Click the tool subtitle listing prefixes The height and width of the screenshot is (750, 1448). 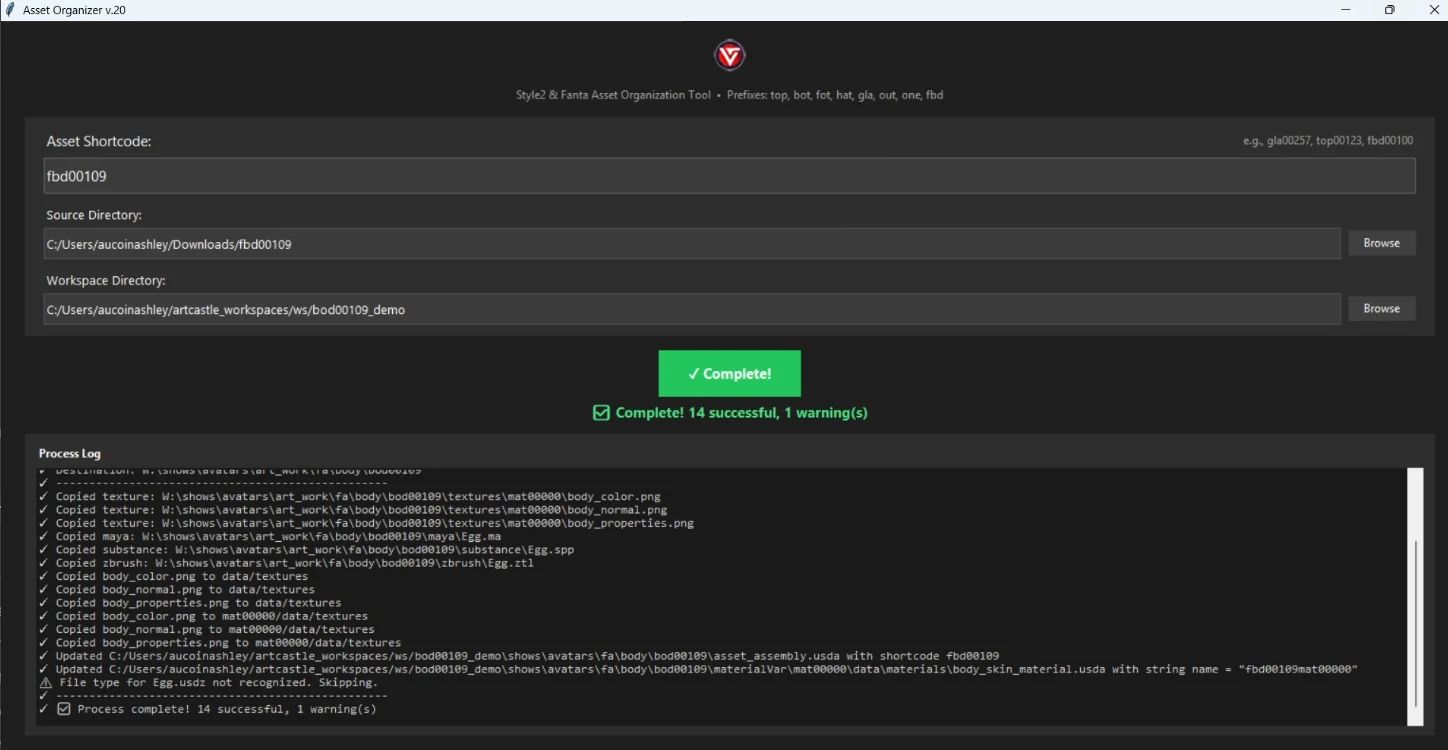pyautogui.click(x=729, y=95)
